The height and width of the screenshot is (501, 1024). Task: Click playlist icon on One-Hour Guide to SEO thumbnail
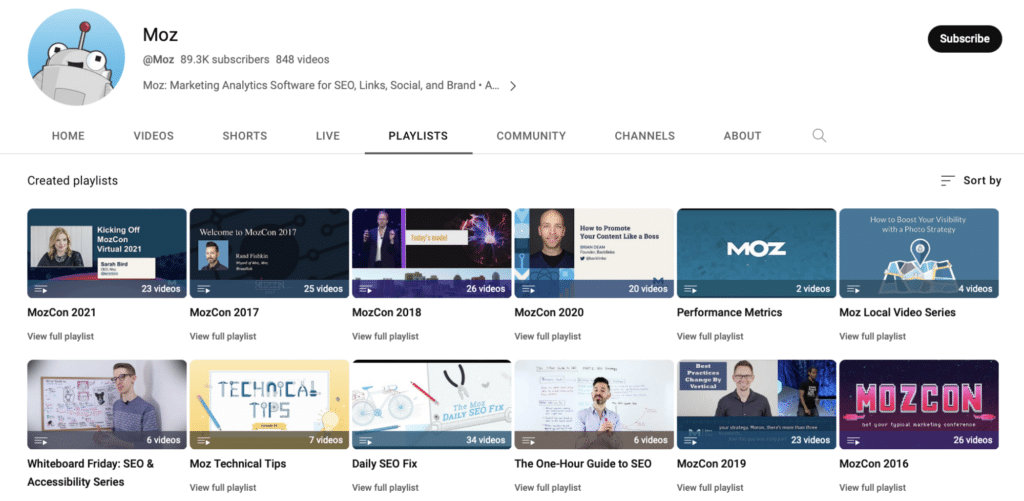(x=528, y=440)
